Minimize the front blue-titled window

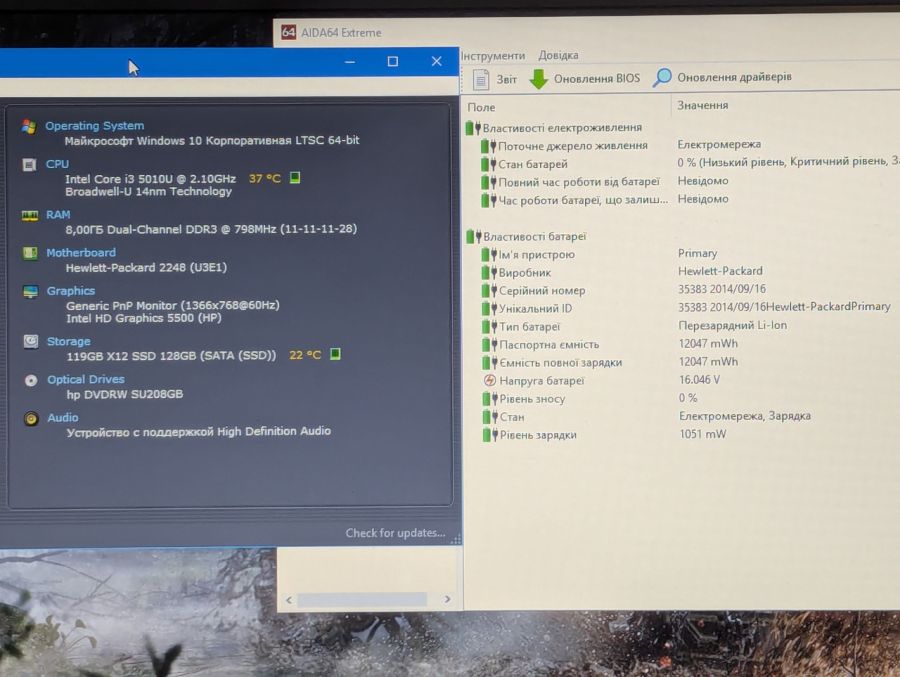(350, 62)
